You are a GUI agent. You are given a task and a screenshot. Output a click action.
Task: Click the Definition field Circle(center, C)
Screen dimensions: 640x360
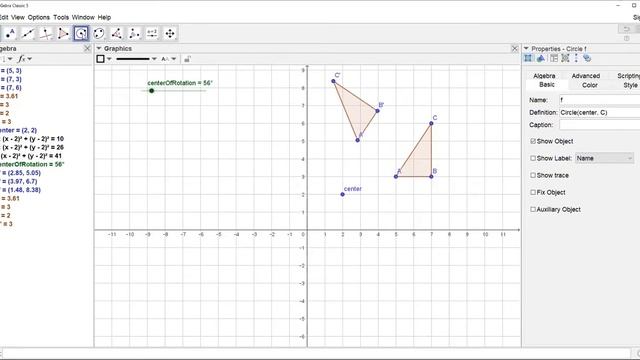(x=599, y=112)
